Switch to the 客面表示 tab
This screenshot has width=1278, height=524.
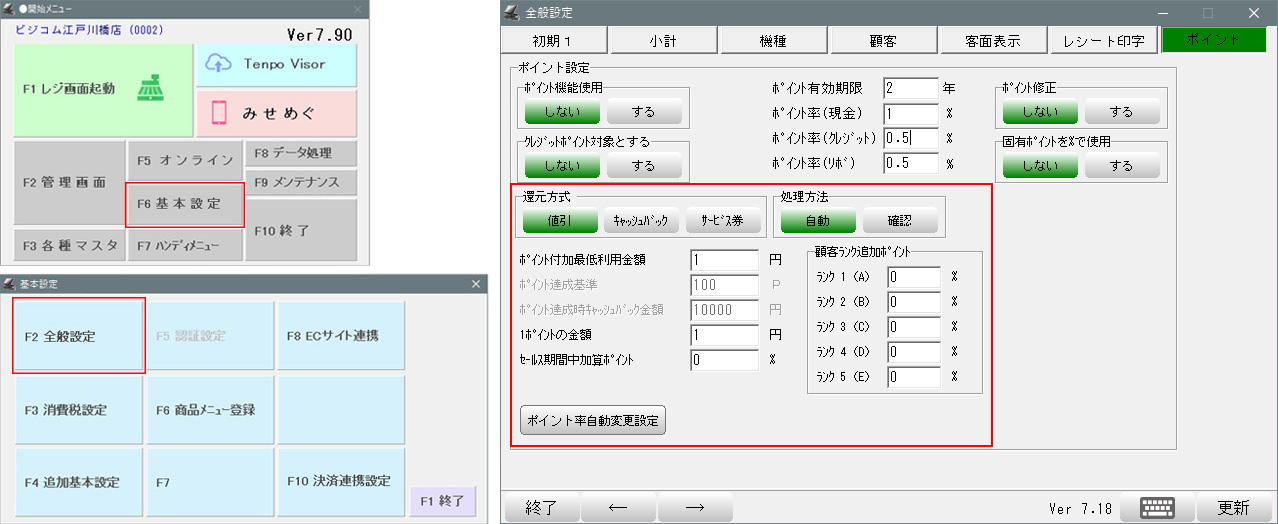coord(994,40)
